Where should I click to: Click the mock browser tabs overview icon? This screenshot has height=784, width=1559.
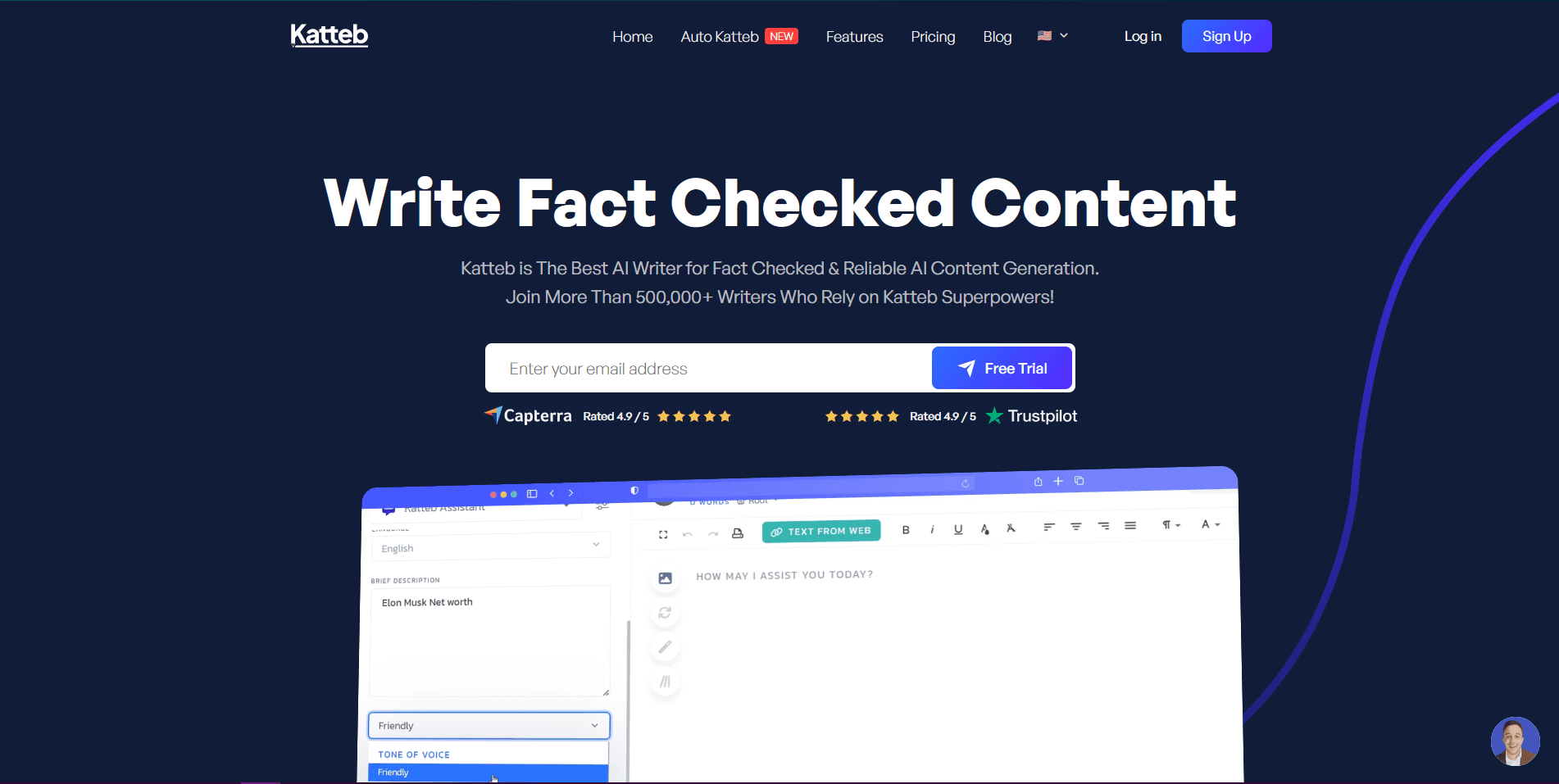[x=1079, y=481]
